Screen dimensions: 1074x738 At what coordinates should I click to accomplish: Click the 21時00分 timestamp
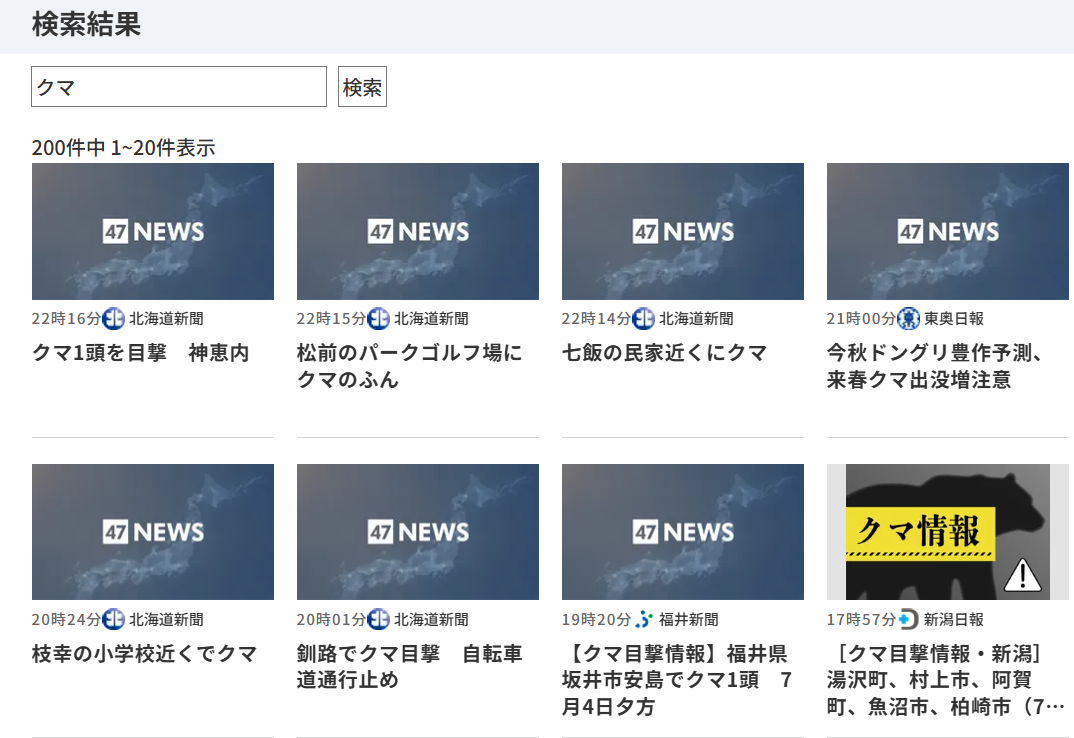[x=862, y=319]
